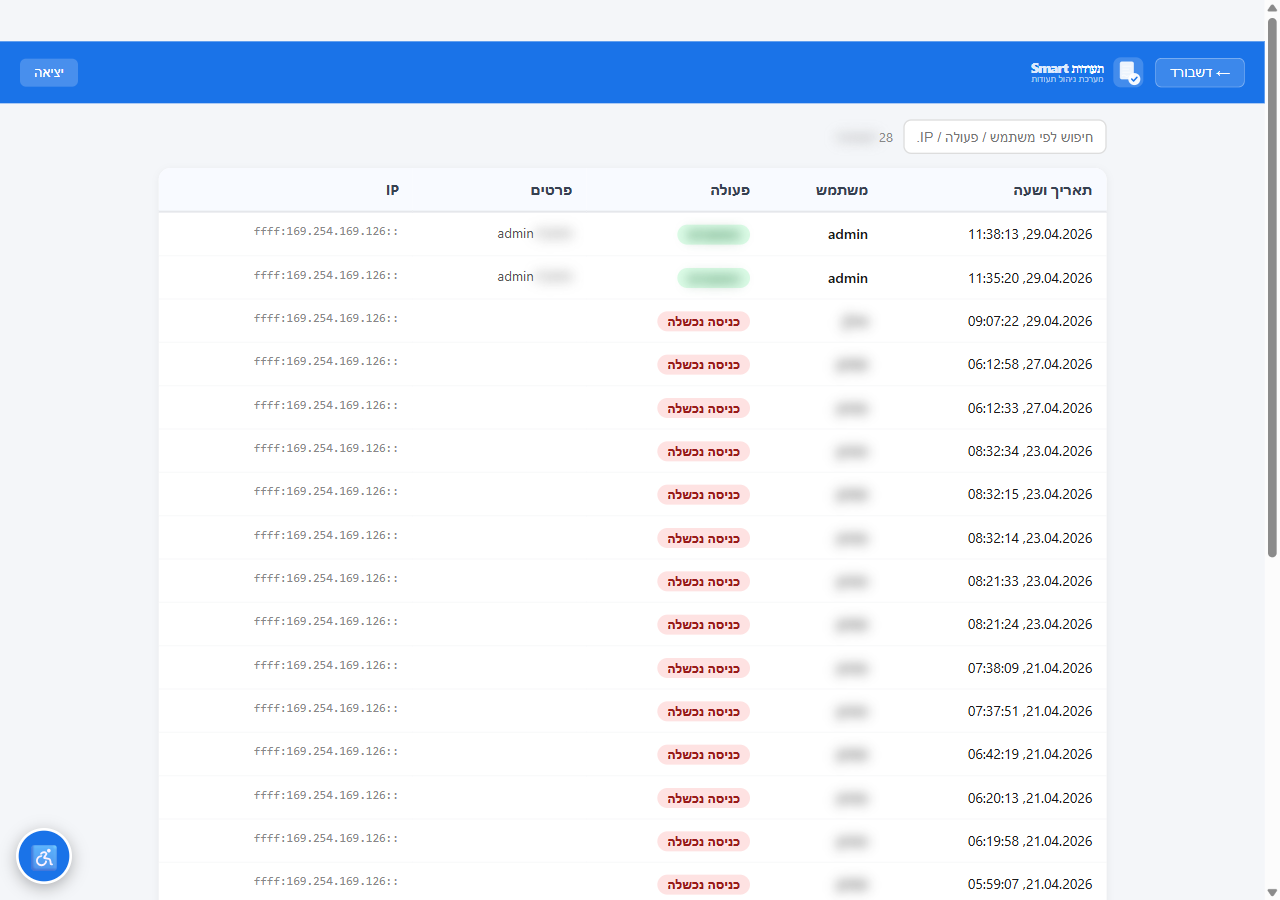This screenshot has width=1280, height=900.
Task: Click כניסה נכשלה badge in 08:21:33 row
Action: 703,581
